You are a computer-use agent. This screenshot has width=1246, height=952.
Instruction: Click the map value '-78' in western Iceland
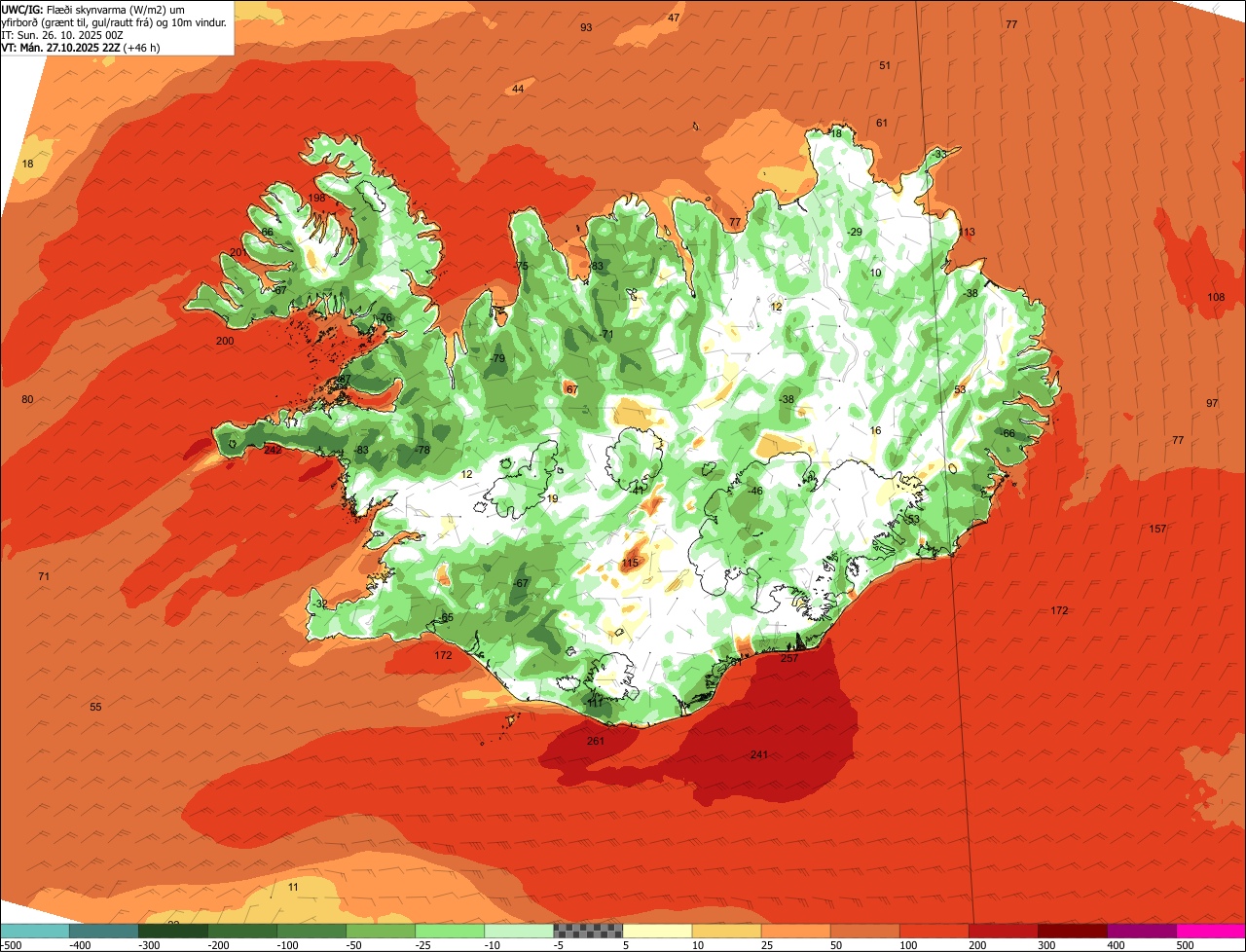pyautogui.click(x=421, y=450)
